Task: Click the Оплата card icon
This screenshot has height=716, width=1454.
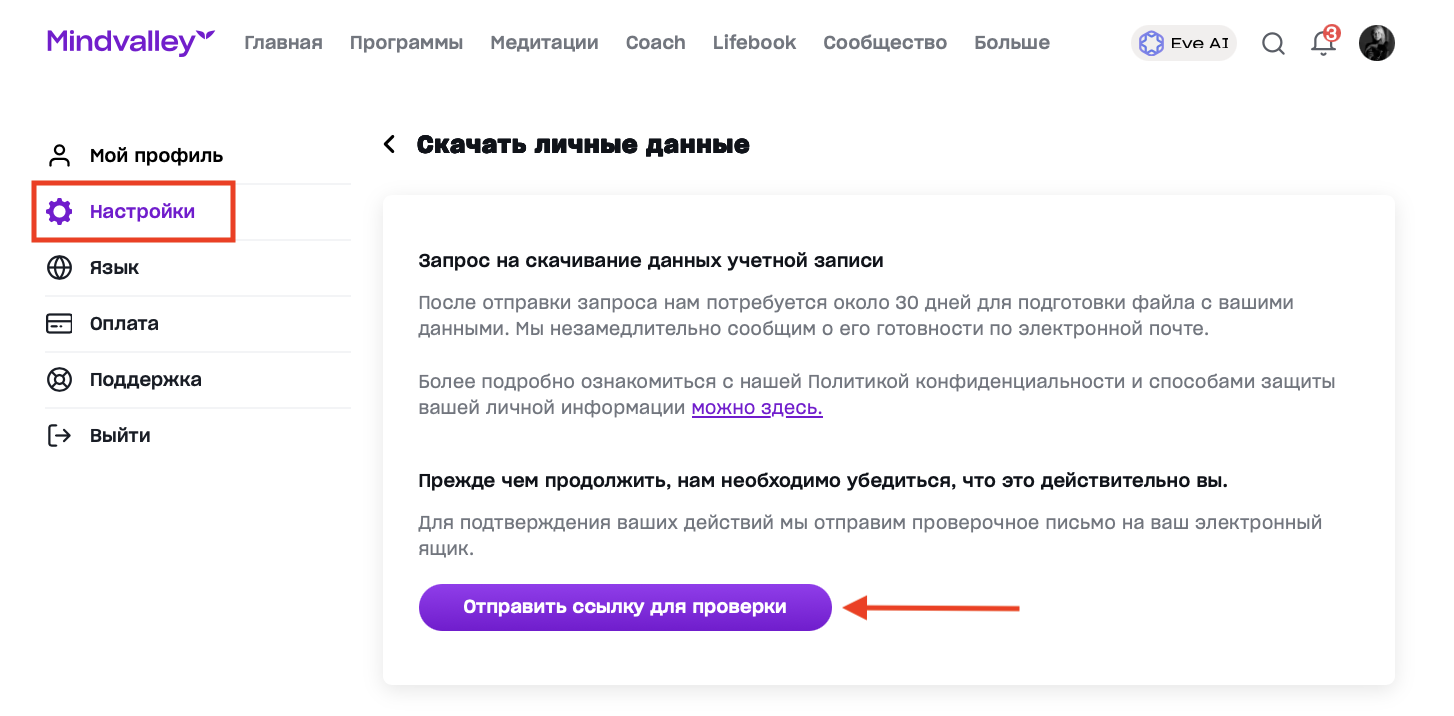Action: 59,323
